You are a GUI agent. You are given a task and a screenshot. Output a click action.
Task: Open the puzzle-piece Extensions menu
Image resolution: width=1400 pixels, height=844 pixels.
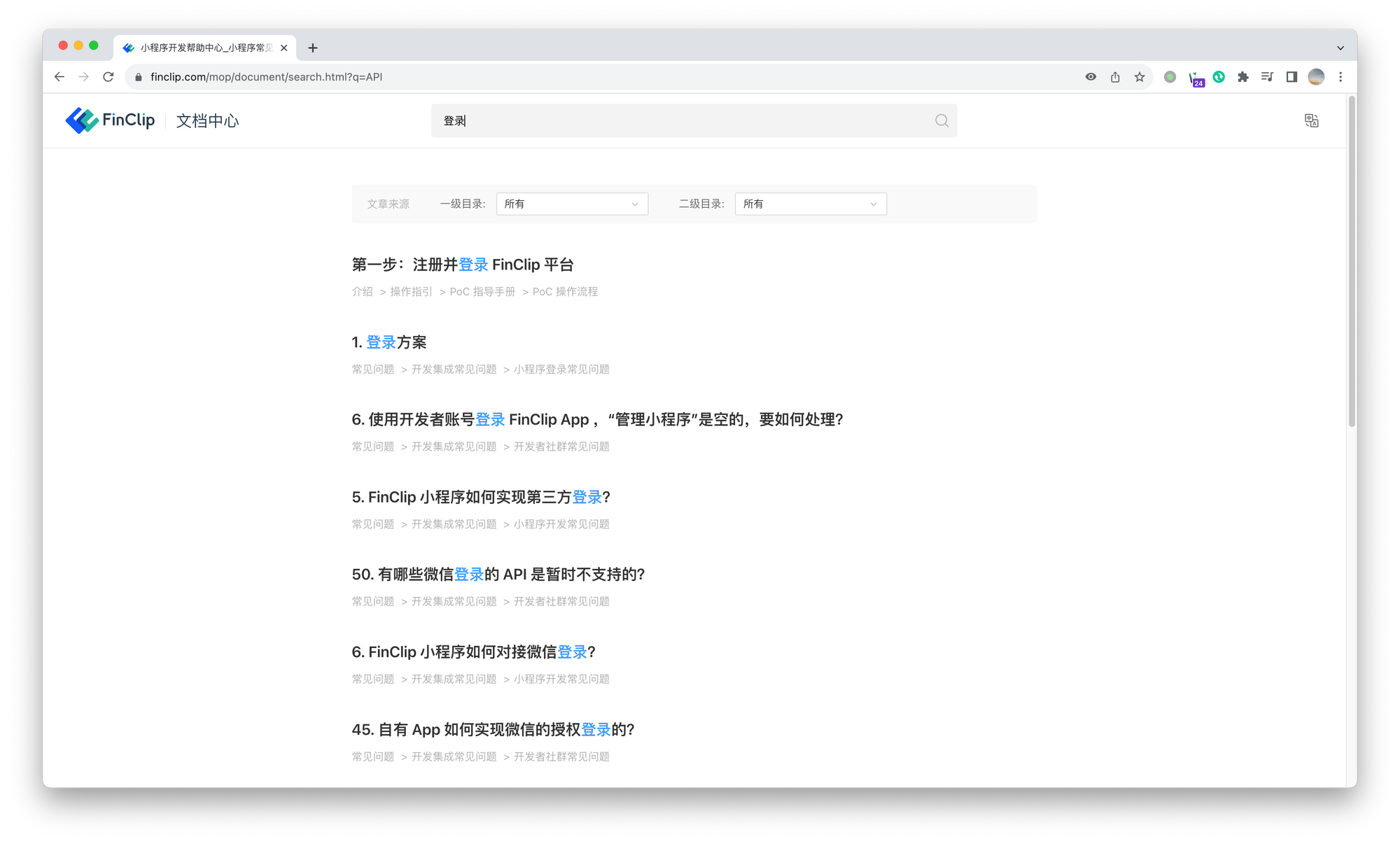(1242, 77)
